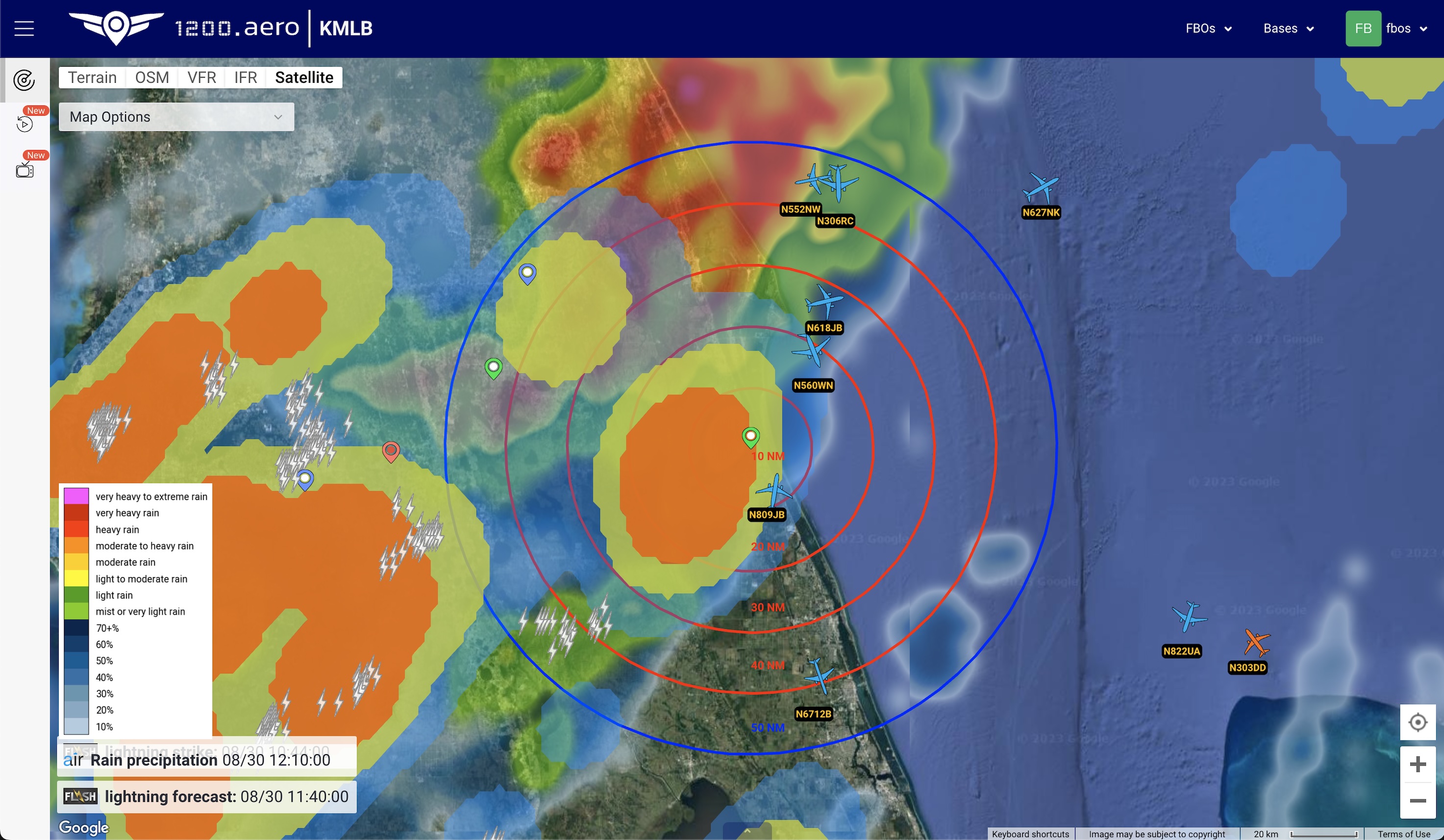Select the radar target sidebar icon
The width and height of the screenshot is (1444, 840).
24,80
